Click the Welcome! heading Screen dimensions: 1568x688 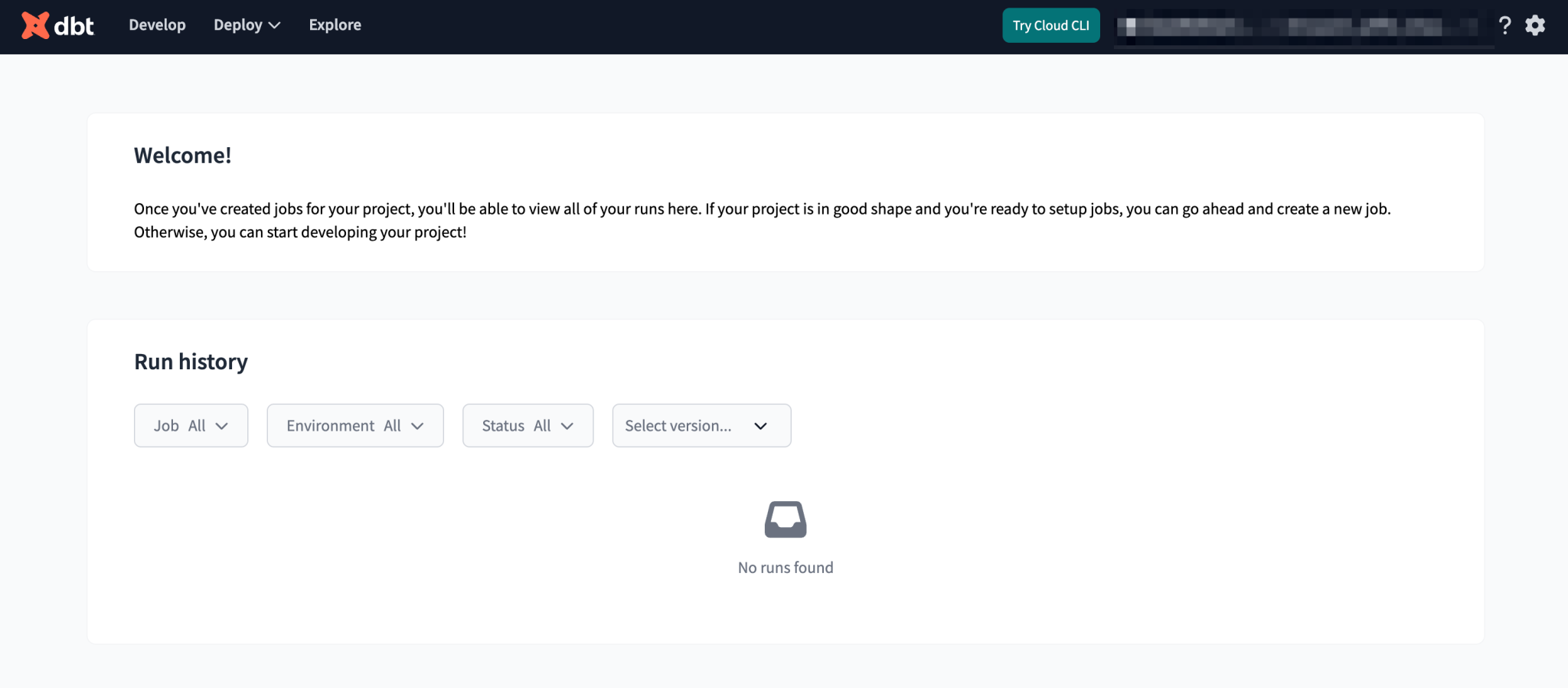(x=182, y=156)
